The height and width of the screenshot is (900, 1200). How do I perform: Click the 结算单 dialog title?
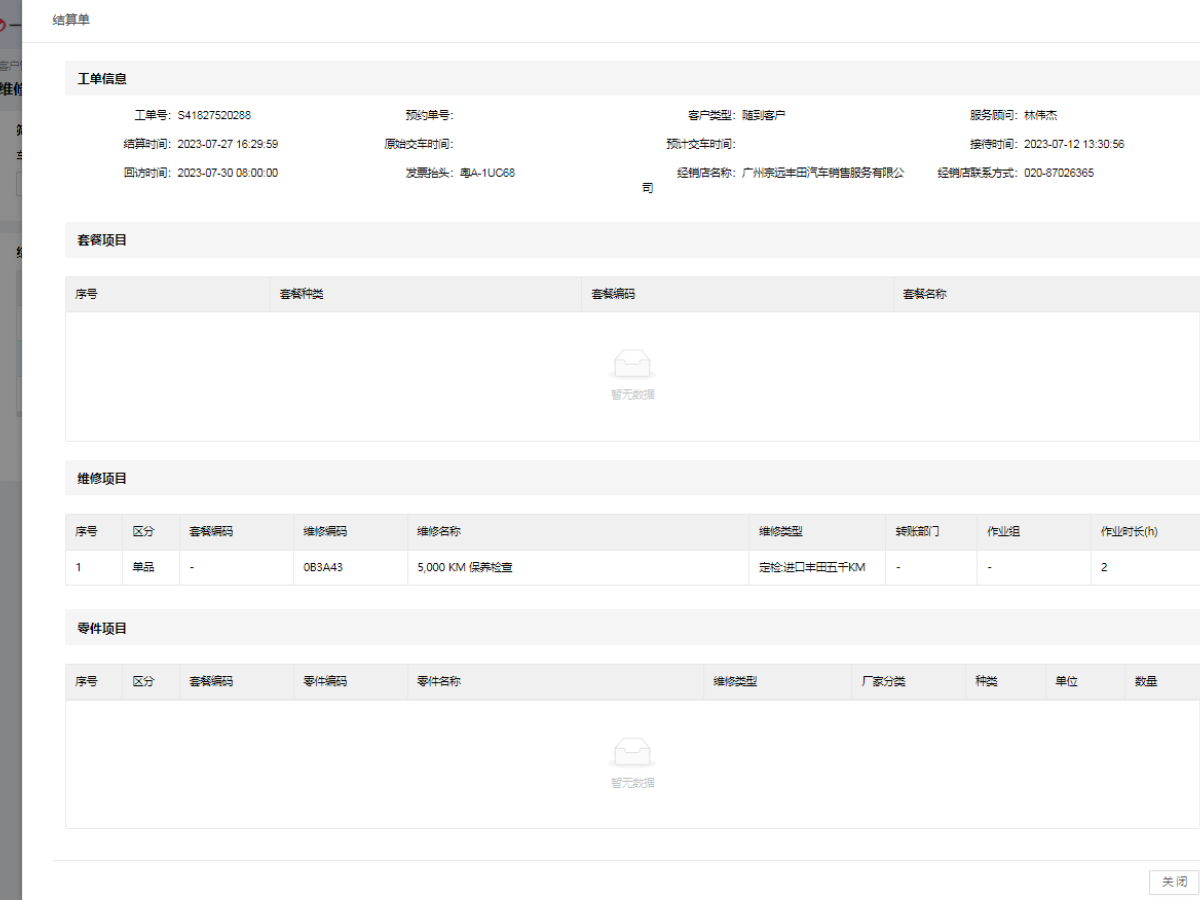[x=71, y=20]
